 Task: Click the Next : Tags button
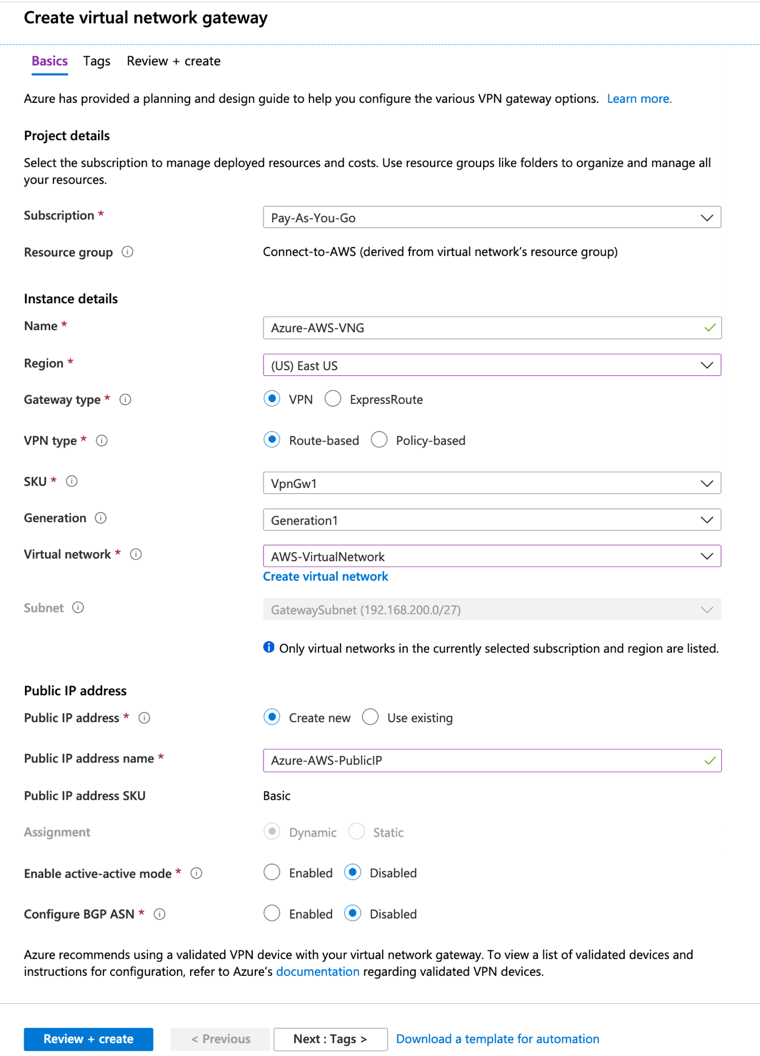pos(330,1039)
